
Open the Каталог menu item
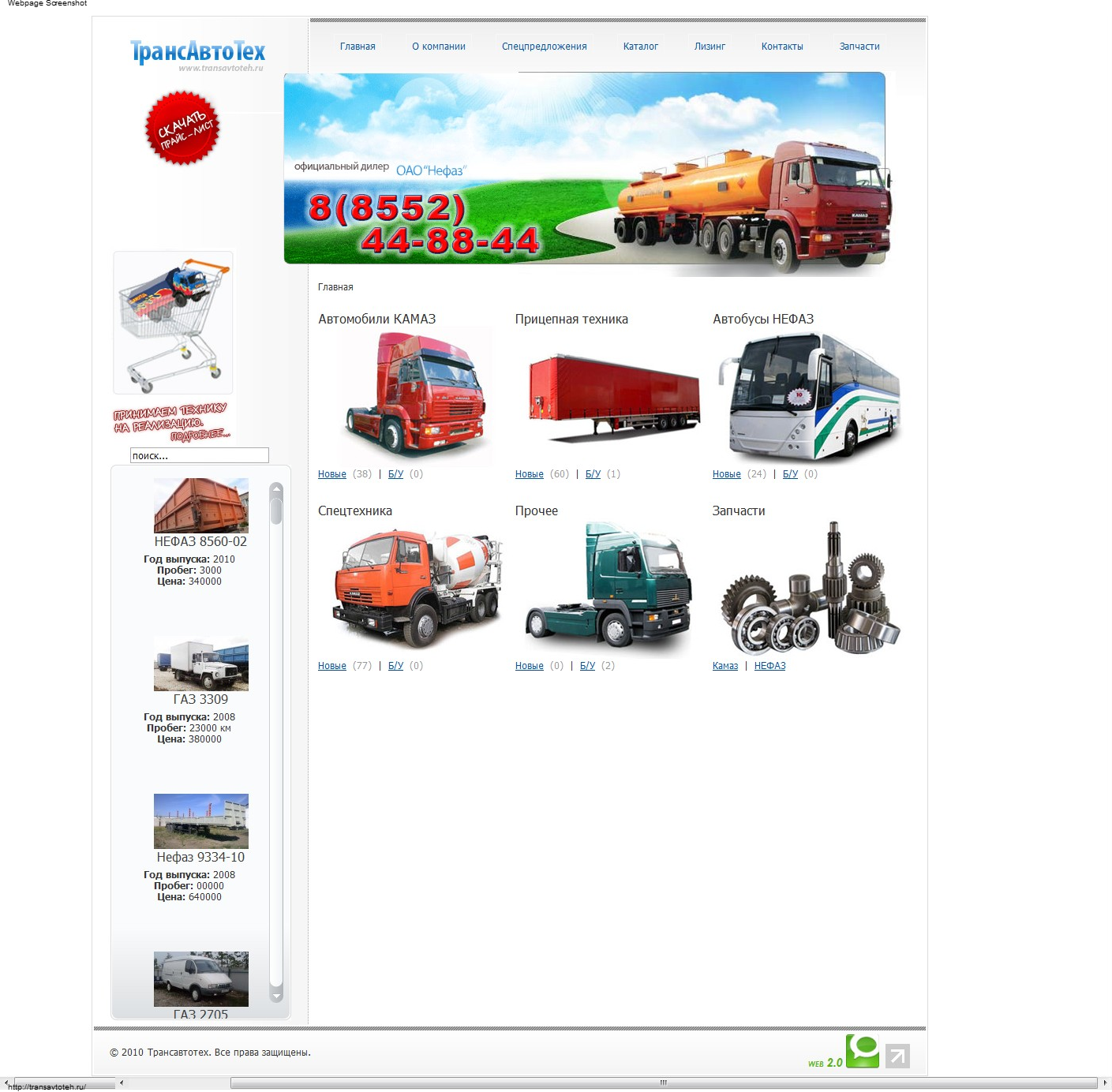pos(639,46)
